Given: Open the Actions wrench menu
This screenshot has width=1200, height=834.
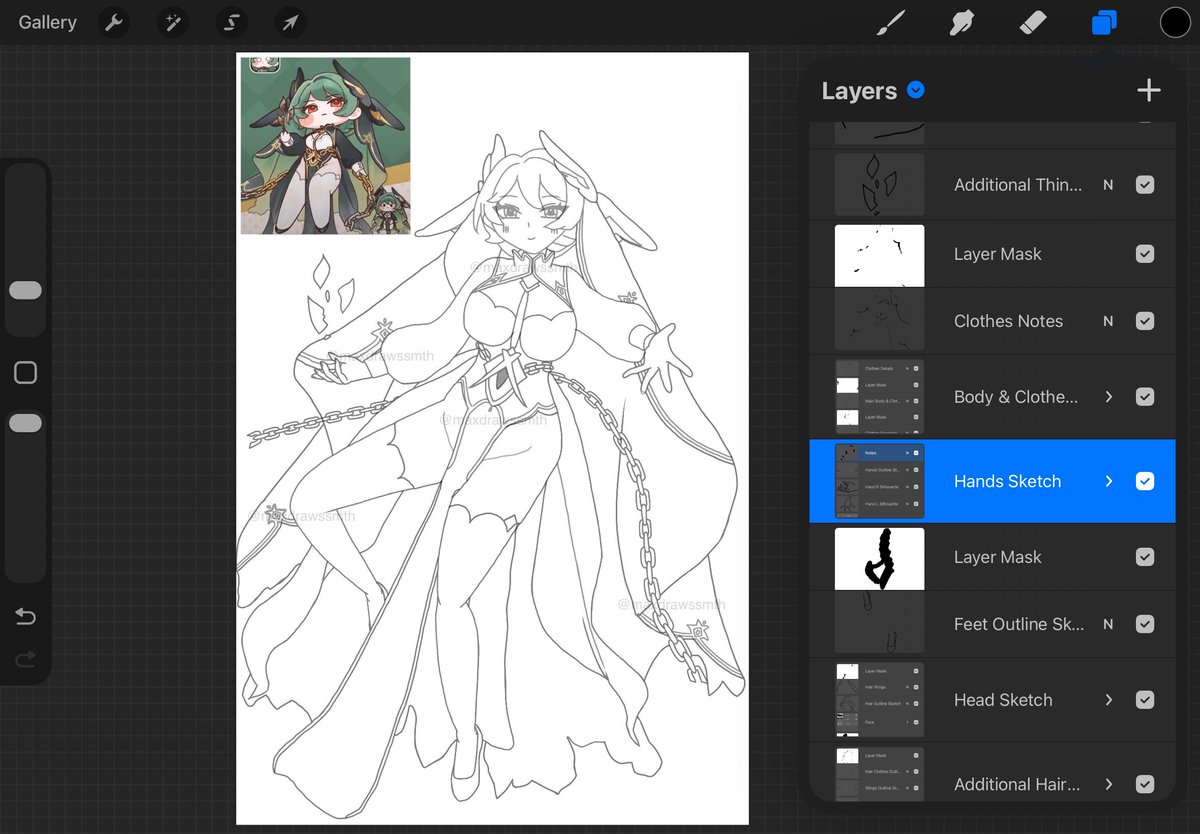Looking at the screenshot, I should click(x=115, y=22).
